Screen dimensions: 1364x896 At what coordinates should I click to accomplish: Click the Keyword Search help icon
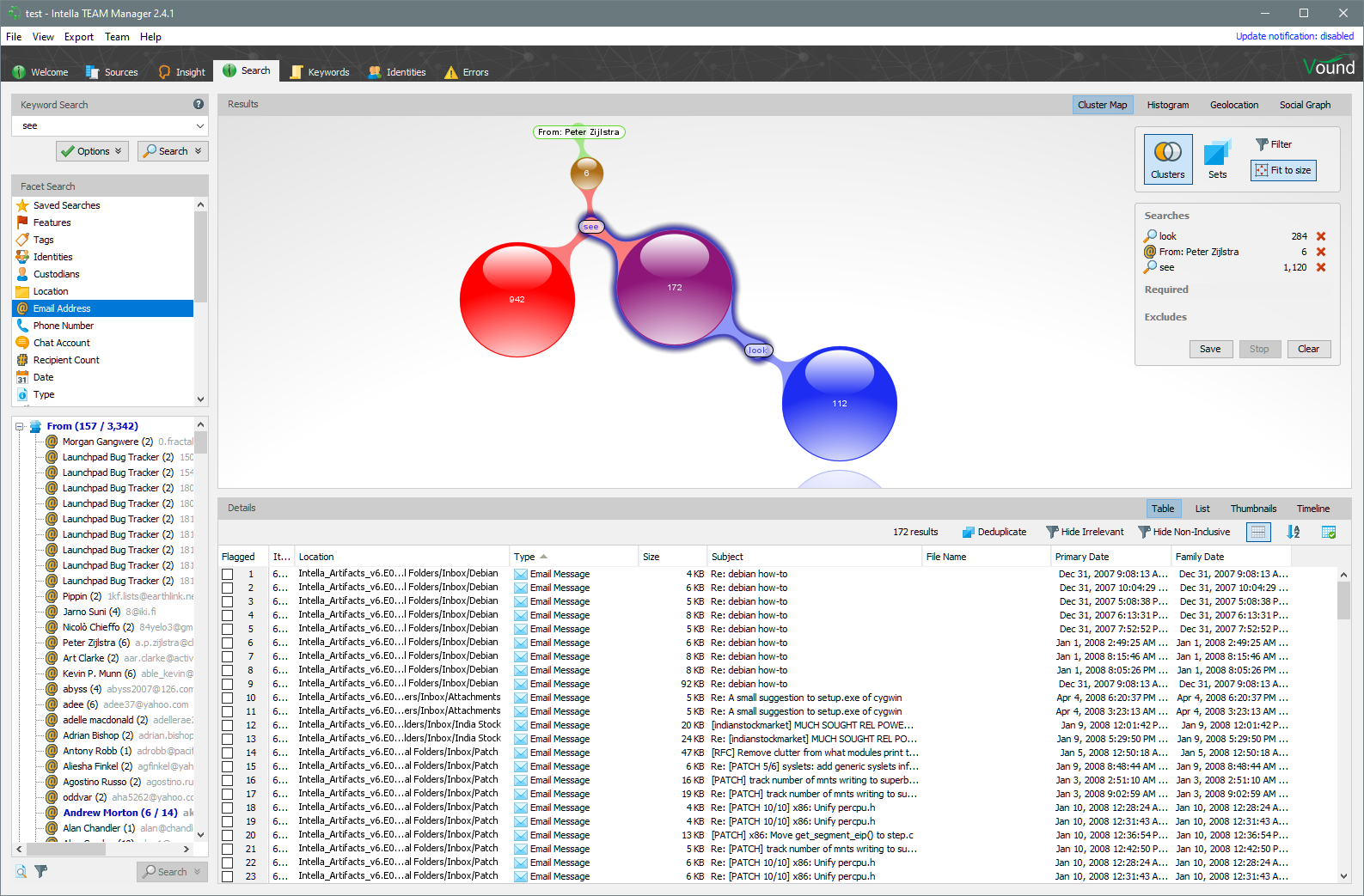pyautogui.click(x=199, y=104)
